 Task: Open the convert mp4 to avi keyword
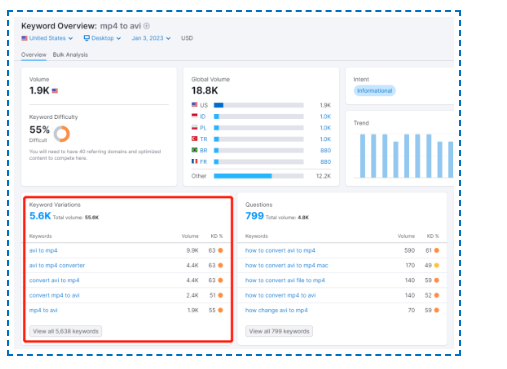54,296
